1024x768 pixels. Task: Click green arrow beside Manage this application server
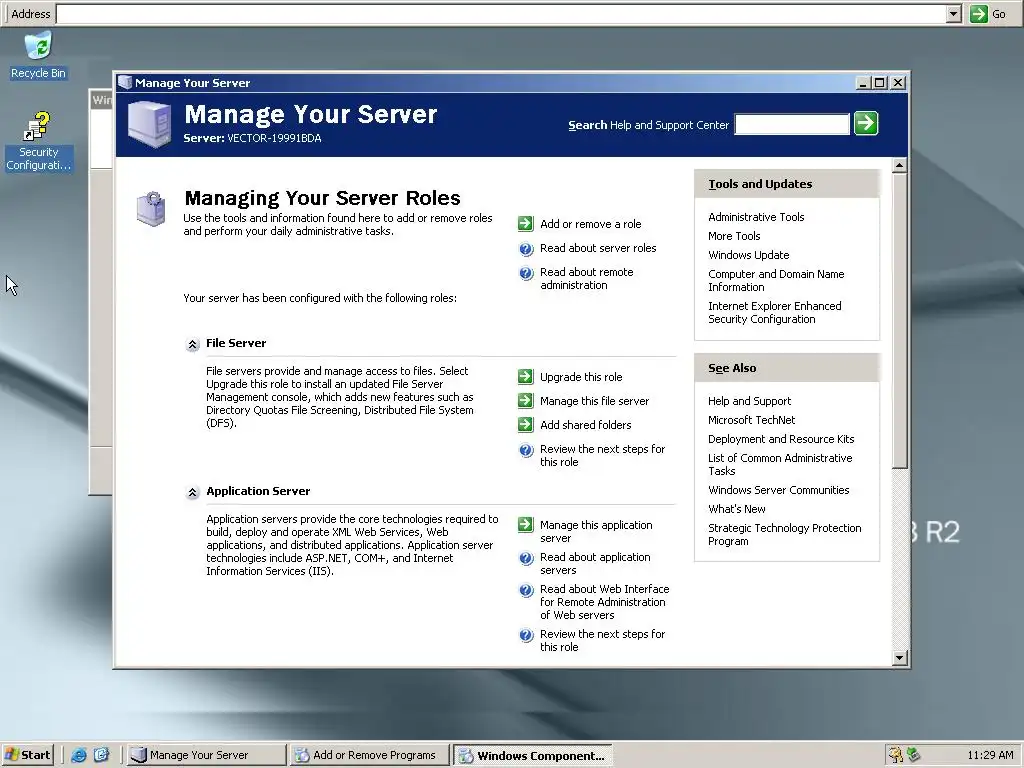[526, 525]
